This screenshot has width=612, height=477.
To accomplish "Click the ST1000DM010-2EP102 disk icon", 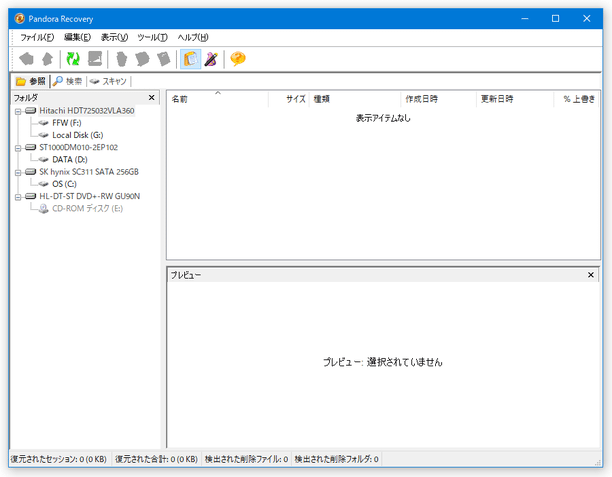I will (x=31, y=148).
